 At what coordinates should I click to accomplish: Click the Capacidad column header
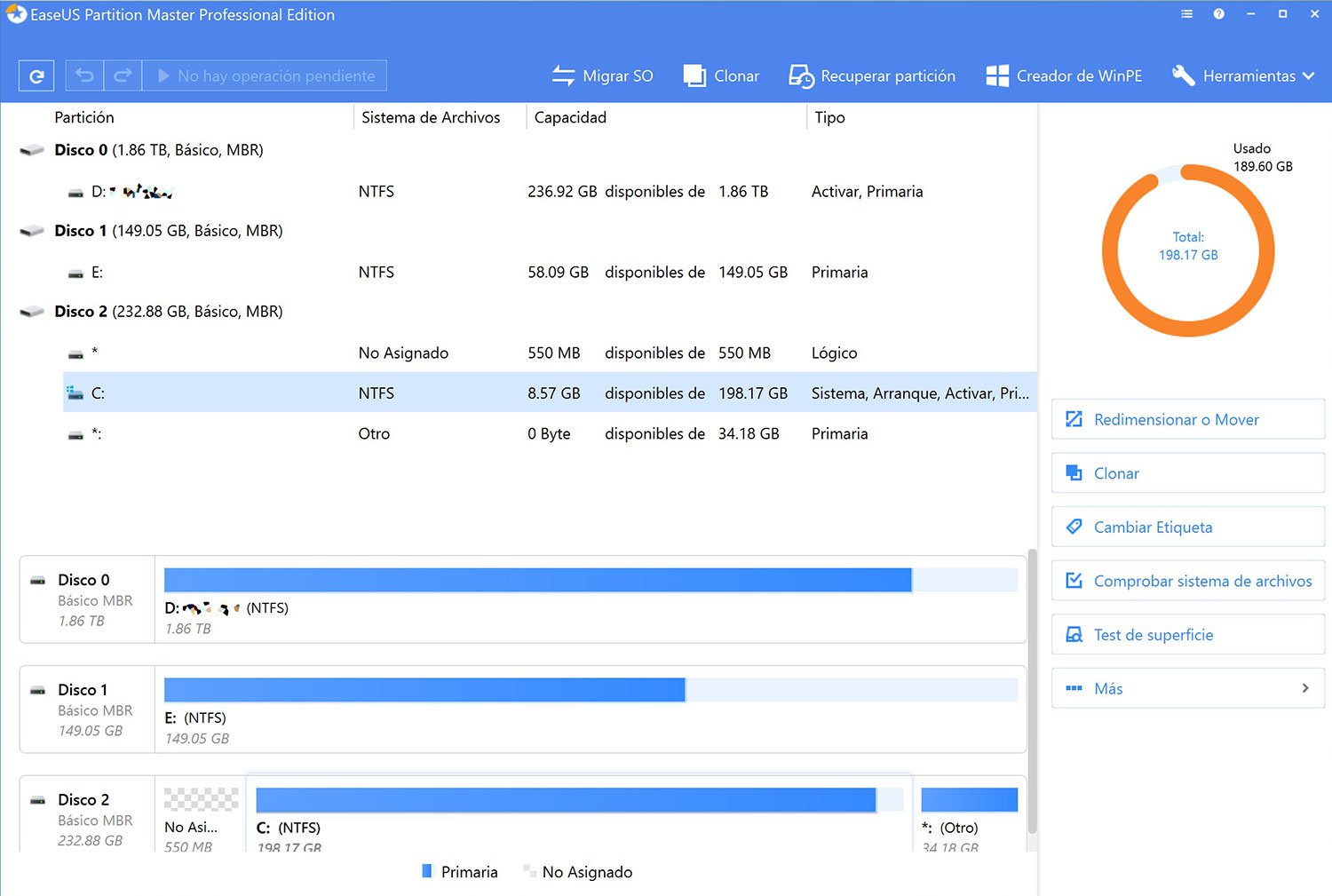(570, 117)
